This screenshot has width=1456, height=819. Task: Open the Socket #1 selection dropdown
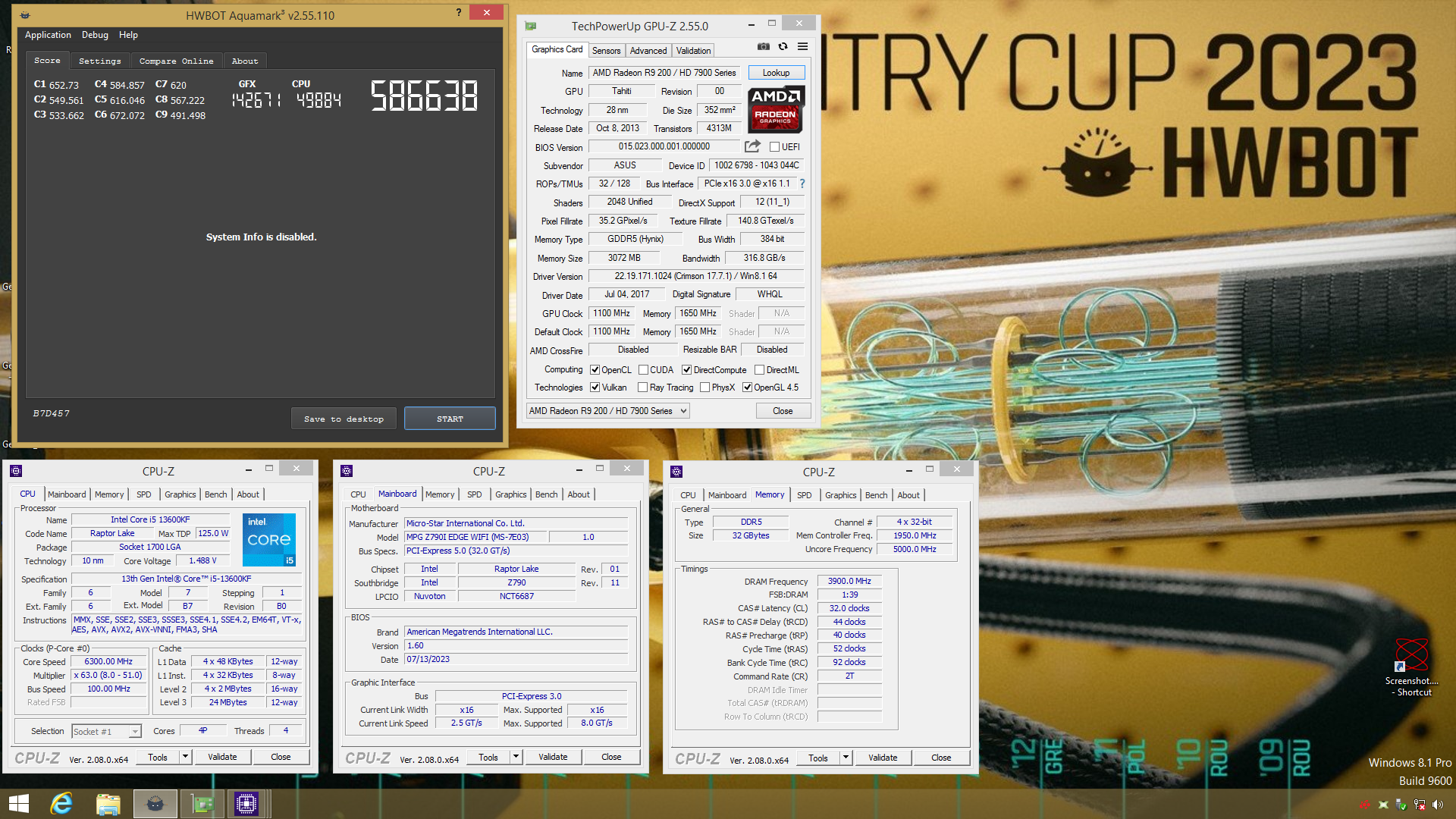(106, 731)
